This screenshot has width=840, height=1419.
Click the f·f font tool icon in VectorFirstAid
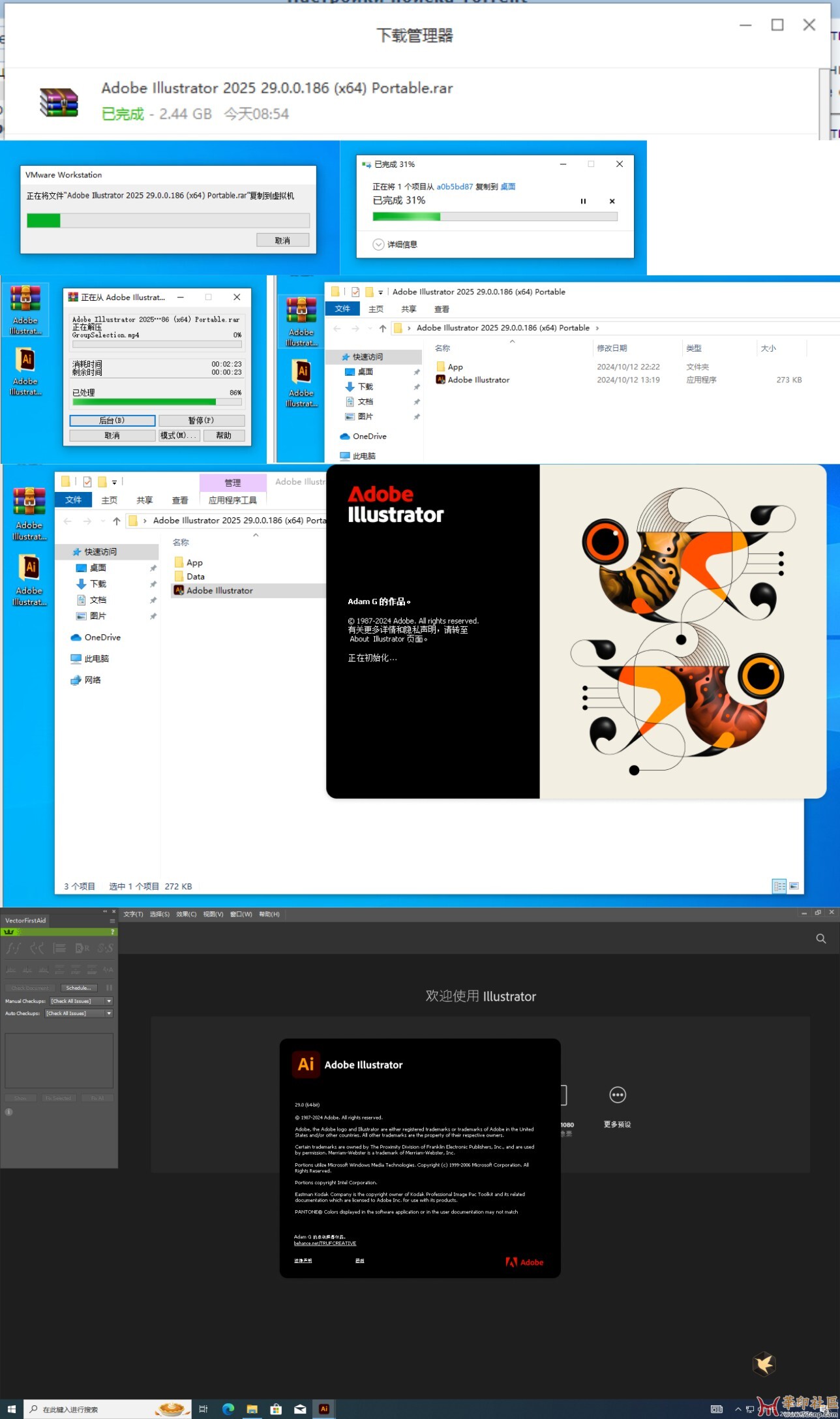13,948
